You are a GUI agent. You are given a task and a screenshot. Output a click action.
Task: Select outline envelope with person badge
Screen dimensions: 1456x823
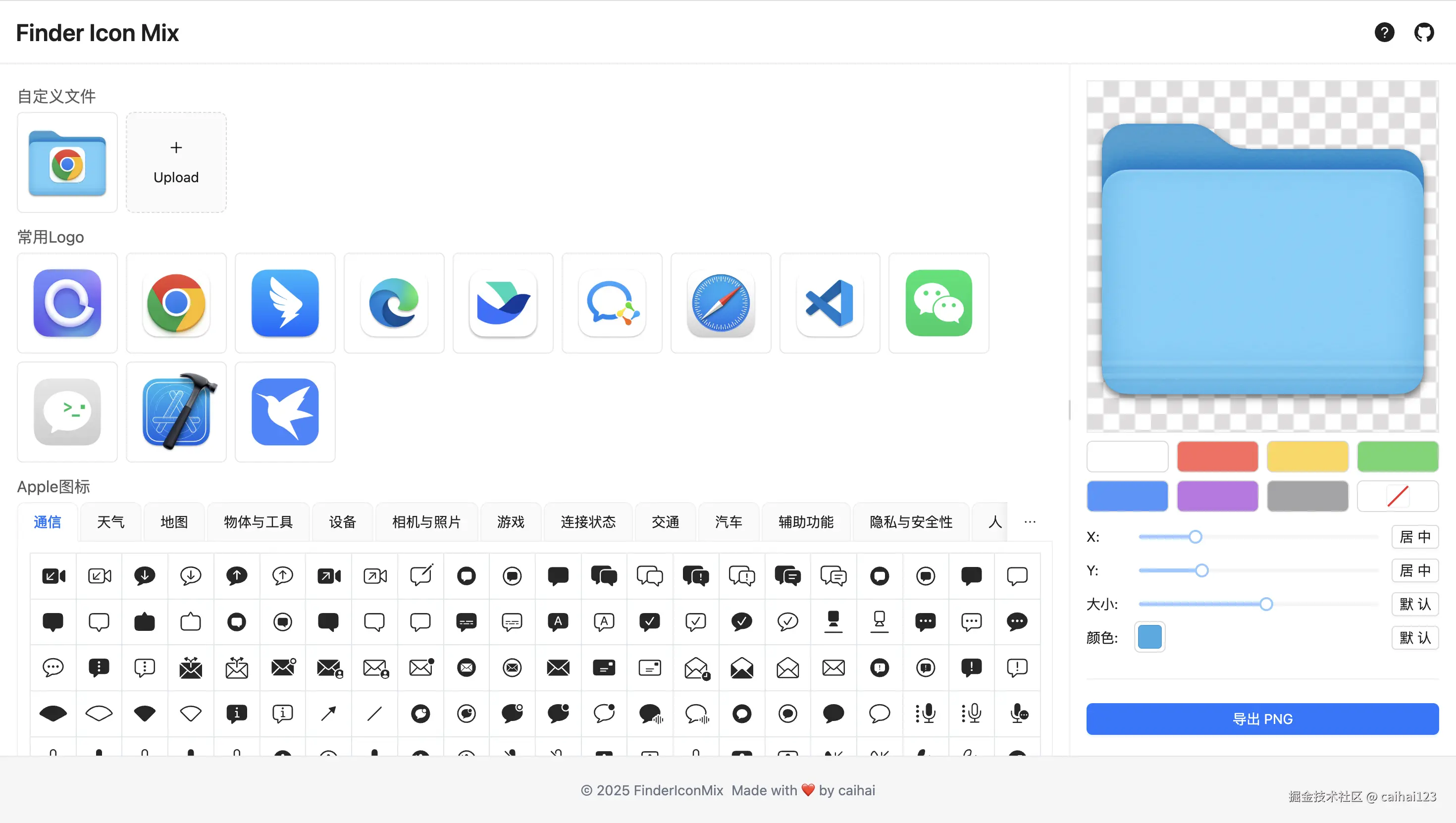point(375,669)
